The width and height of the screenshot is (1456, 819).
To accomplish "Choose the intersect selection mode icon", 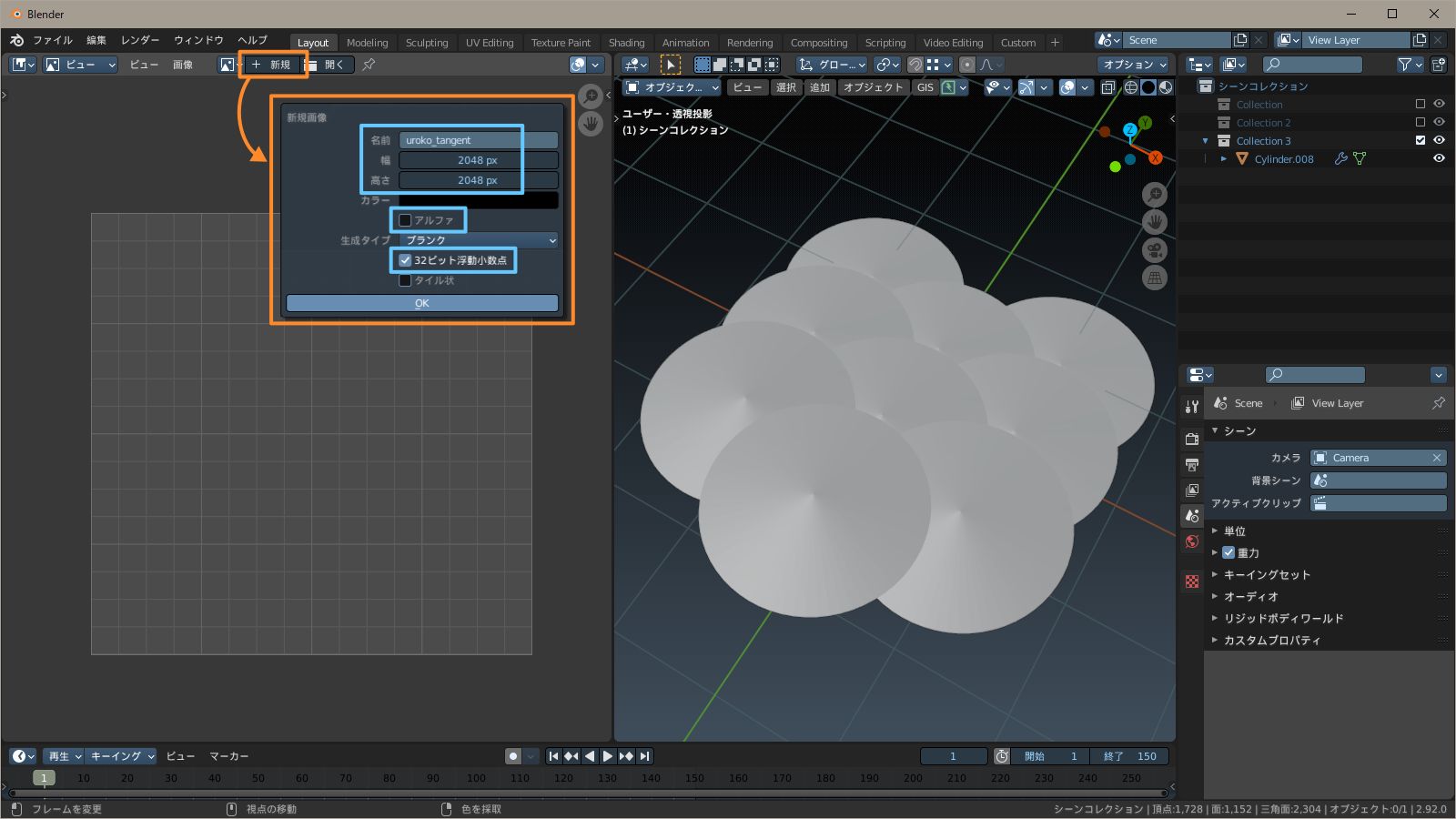I will click(x=772, y=65).
